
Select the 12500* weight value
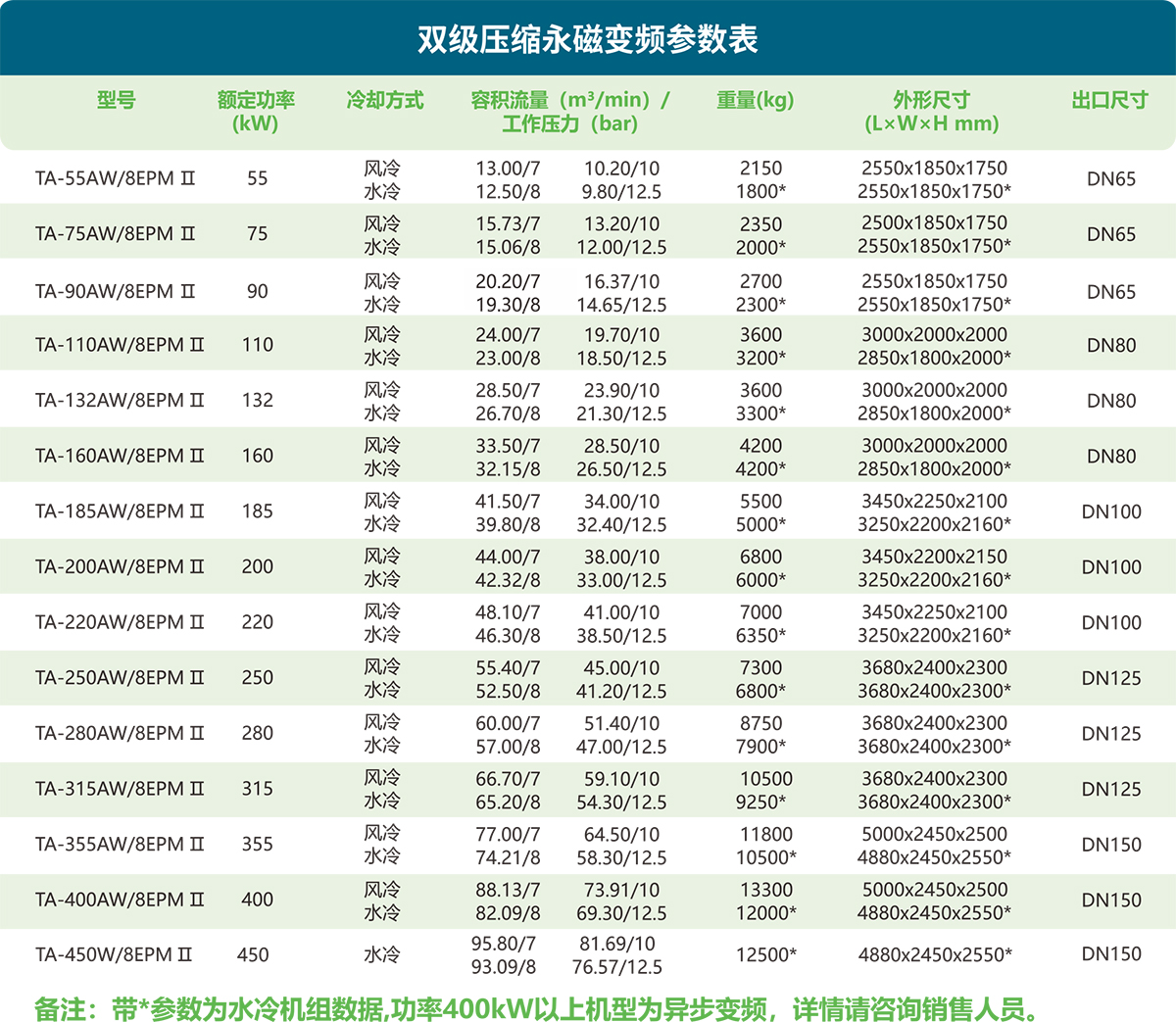tap(765, 955)
